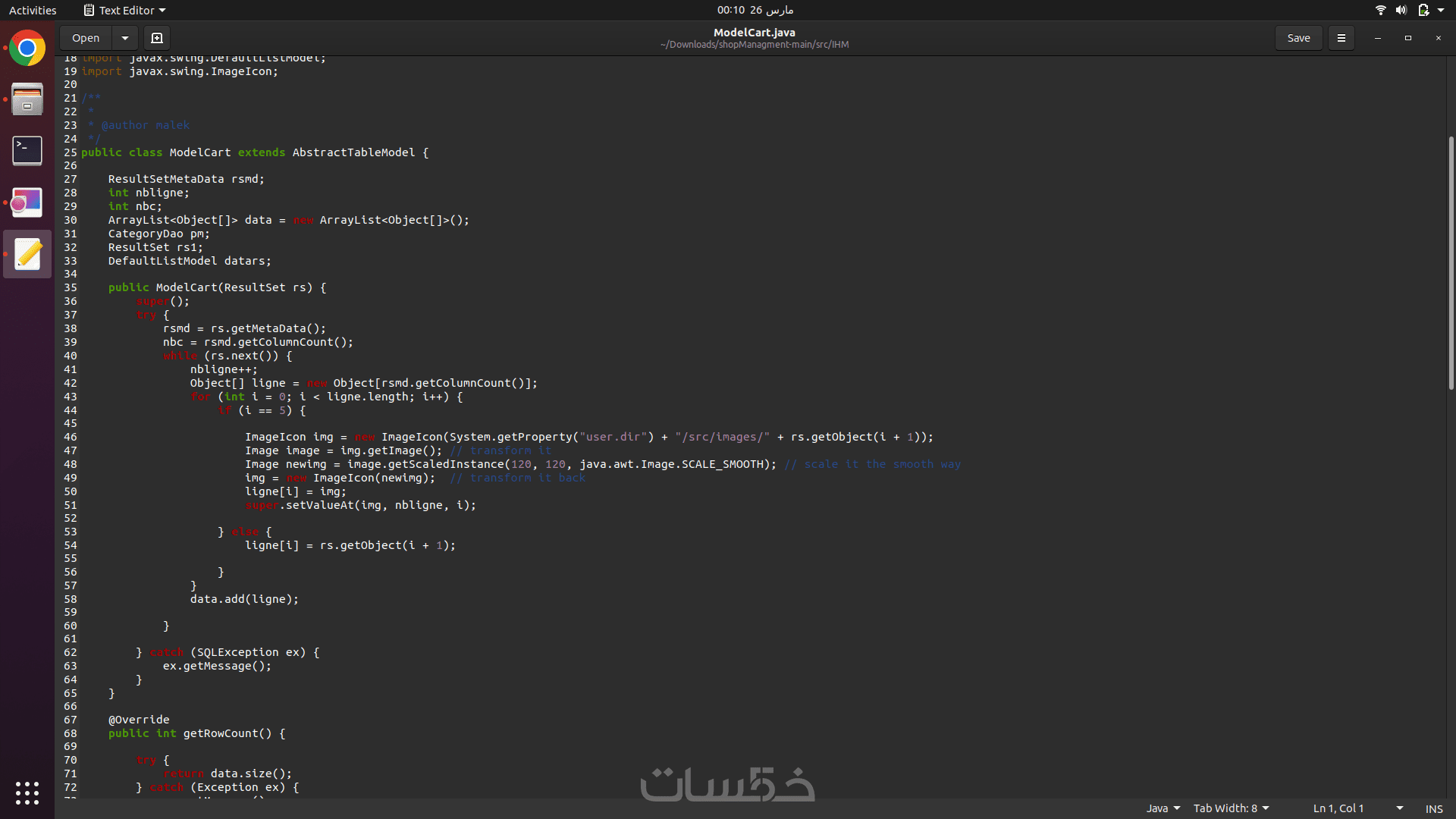1456x819 pixels.
Task: Click the vertical scrollbar of the editor
Action: (1451, 262)
